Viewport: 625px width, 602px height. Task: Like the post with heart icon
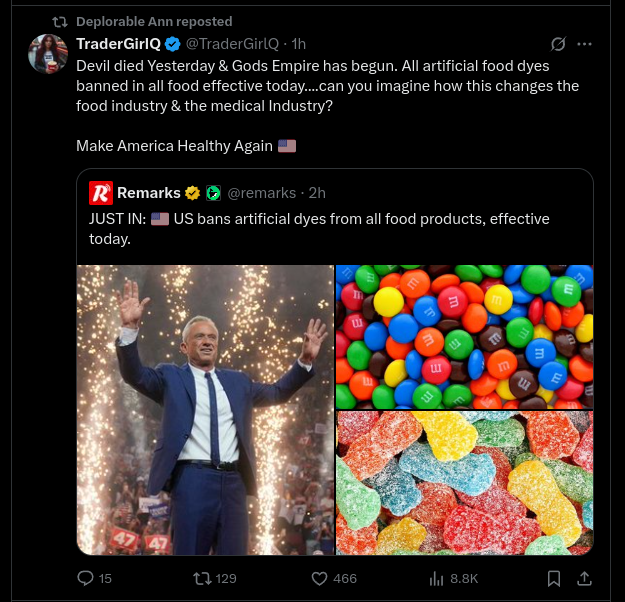point(320,578)
